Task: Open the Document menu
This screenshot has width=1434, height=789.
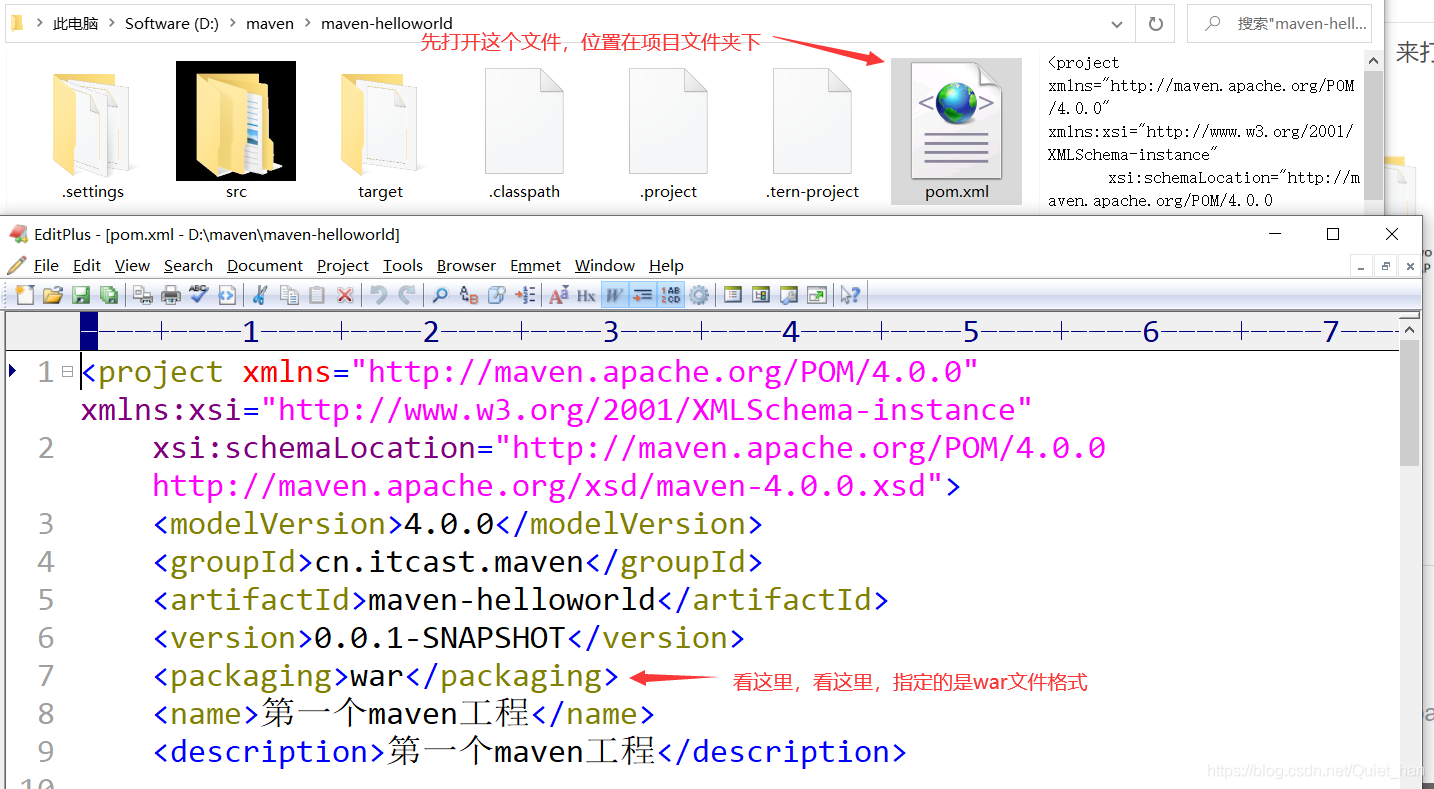Action: click(265, 265)
